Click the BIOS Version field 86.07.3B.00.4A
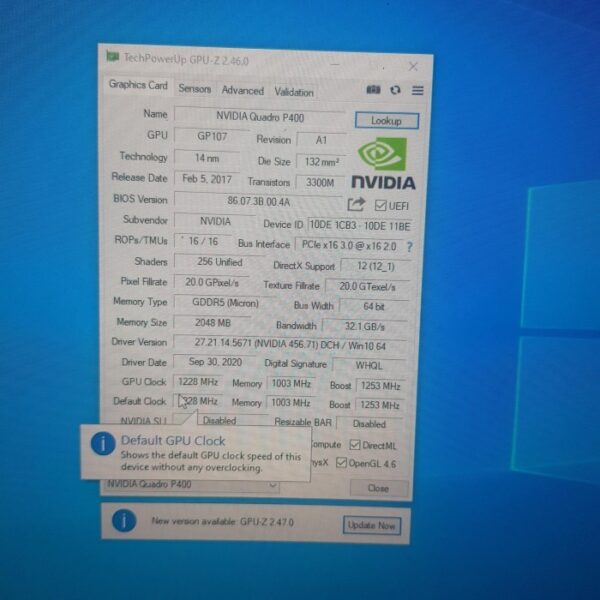This screenshot has height=600, width=600. click(259, 201)
